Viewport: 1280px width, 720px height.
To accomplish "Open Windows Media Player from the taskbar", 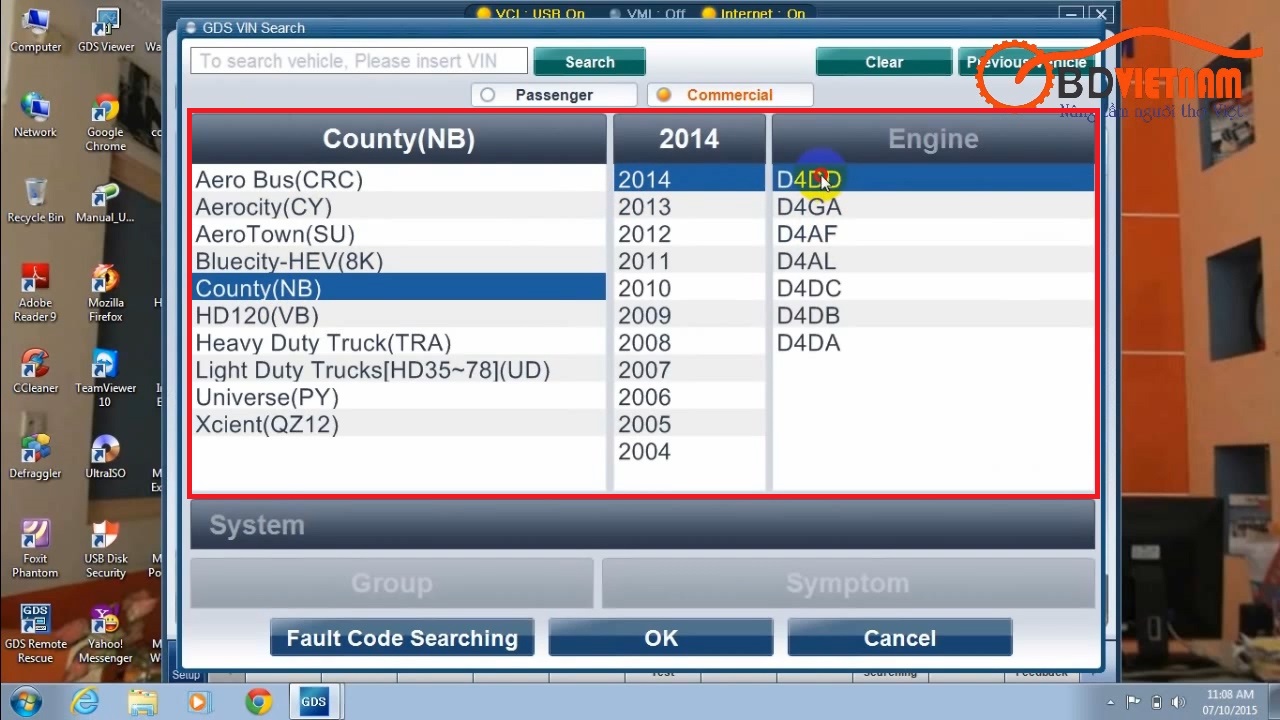I will click(199, 702).
